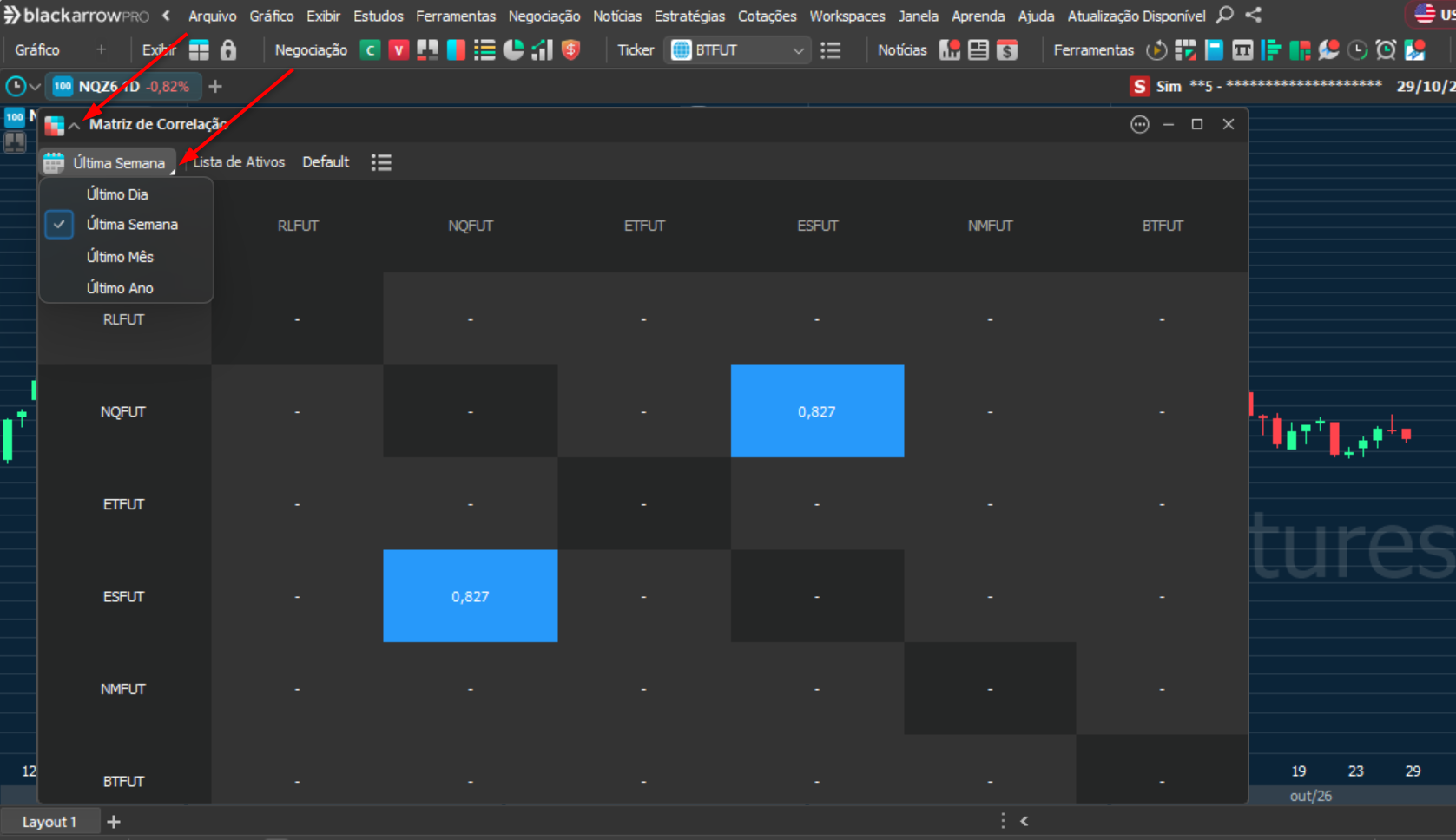Click the pie chart icon in Negociação
This screenshot has width=1456, height=840.
tap(513, 50)
